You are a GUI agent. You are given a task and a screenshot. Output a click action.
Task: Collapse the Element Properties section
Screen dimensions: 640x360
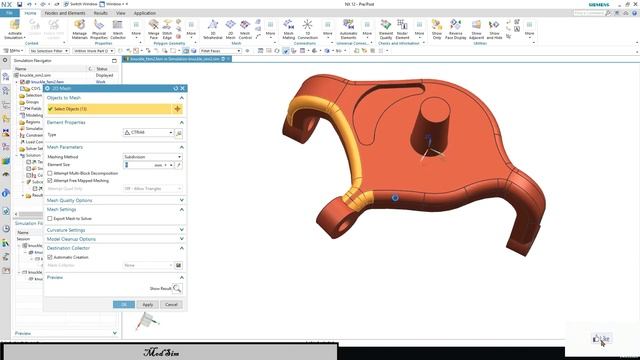[182, 122]
